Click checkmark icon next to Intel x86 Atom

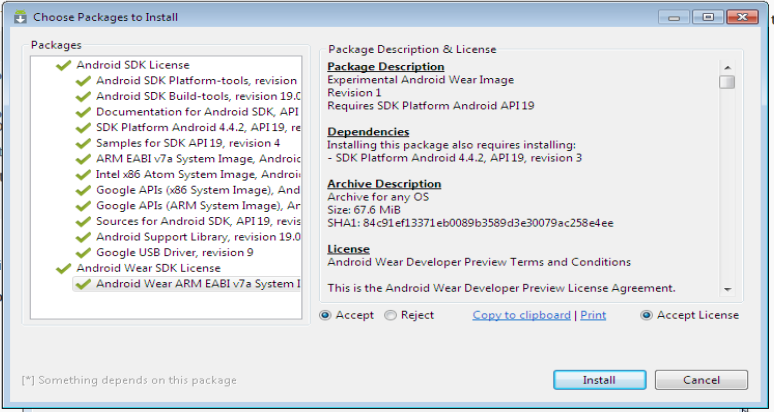click(x=83, y=175)
